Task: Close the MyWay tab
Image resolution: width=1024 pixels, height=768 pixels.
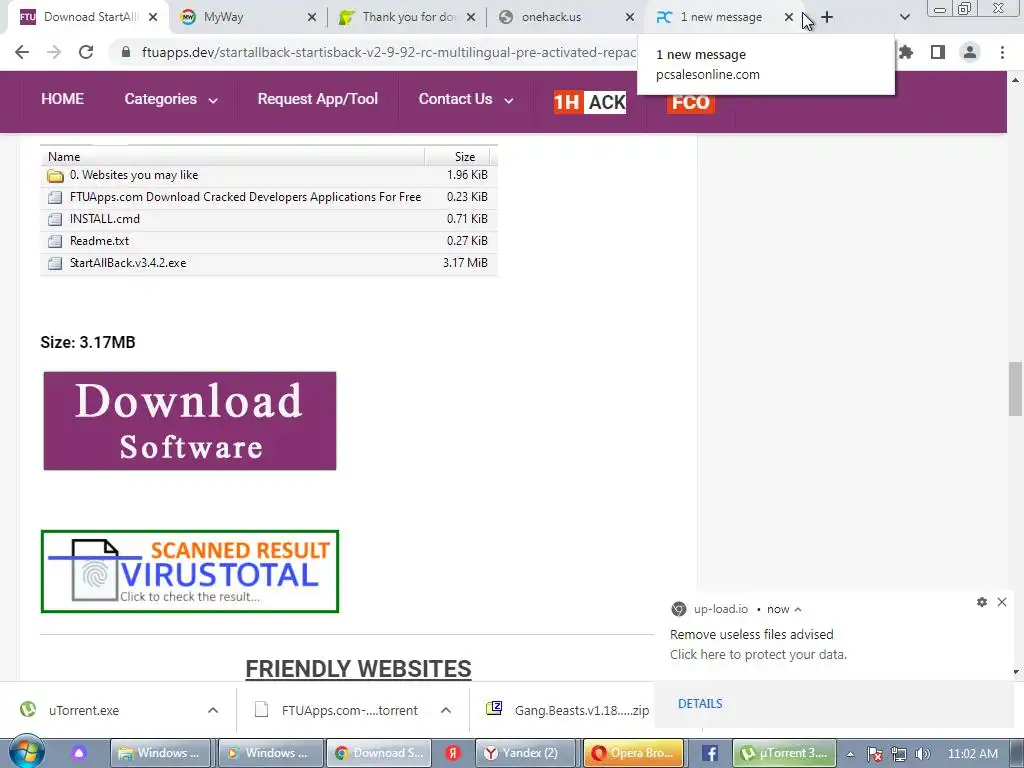Action: (x=312, y=17)
